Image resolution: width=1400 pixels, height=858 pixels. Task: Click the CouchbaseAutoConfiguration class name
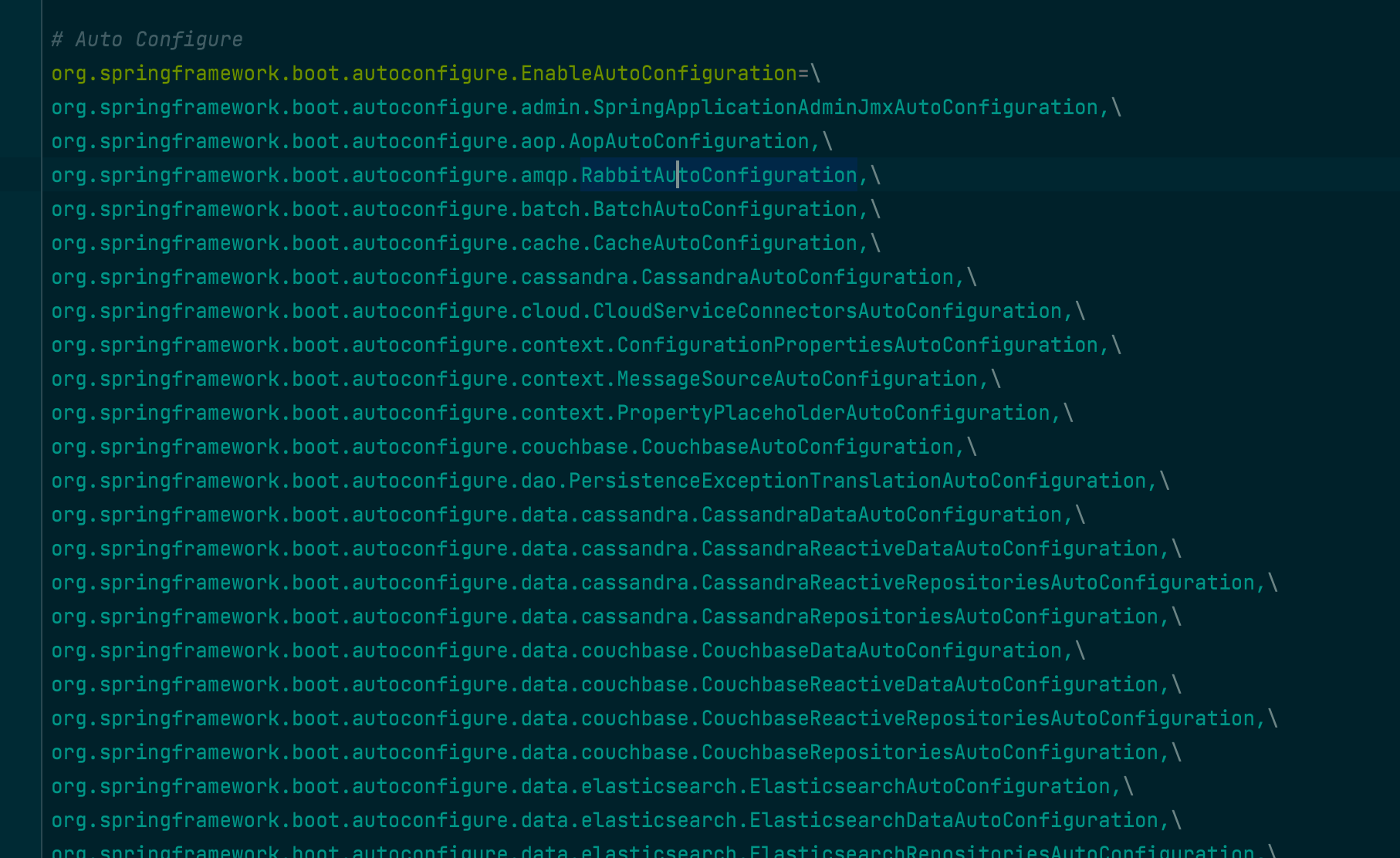click(x=797, y=447)
